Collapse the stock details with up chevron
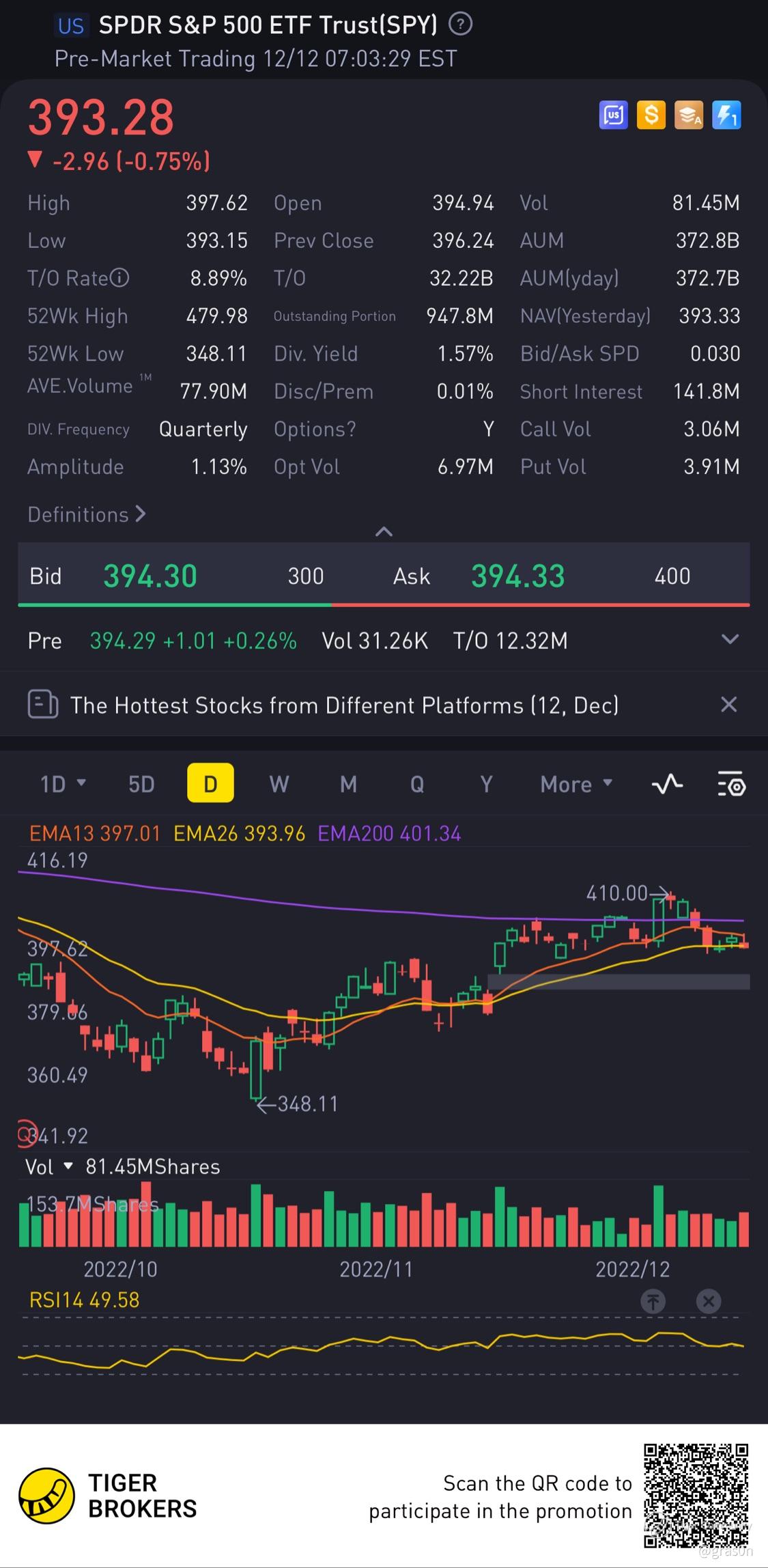Image resolution: width=768 pixels, height=1568 pixels. click(x=384, y=531)
